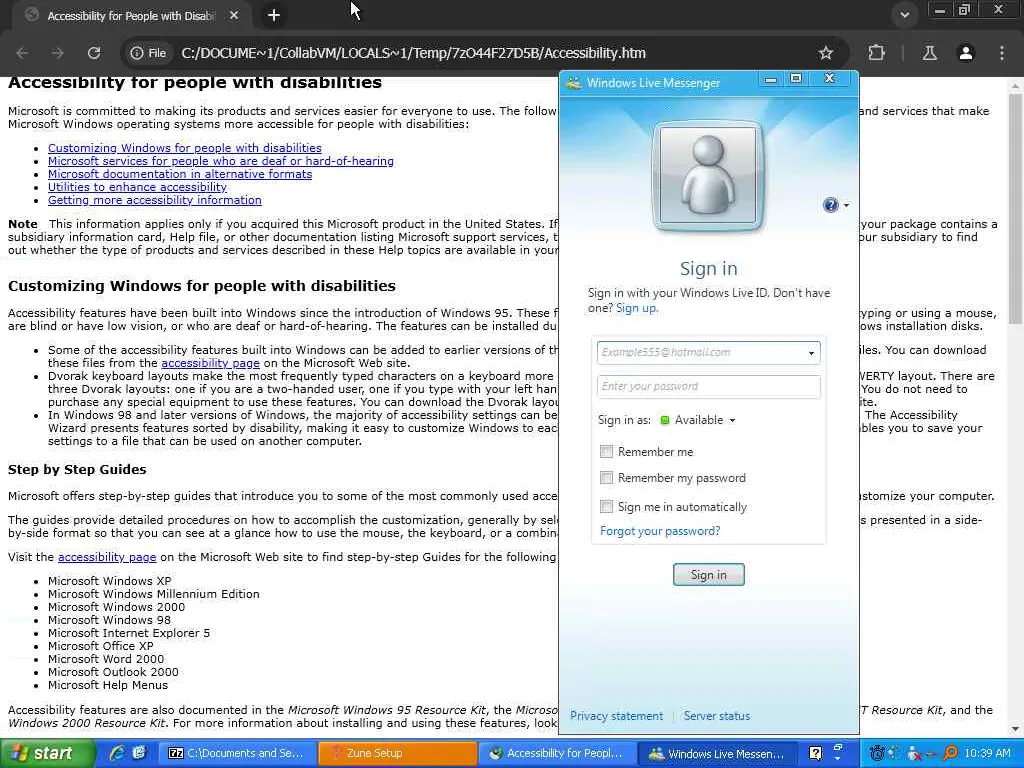Expand the email address dropdown arrow
Screen dimensions: 1024x768
click(811, 353)
